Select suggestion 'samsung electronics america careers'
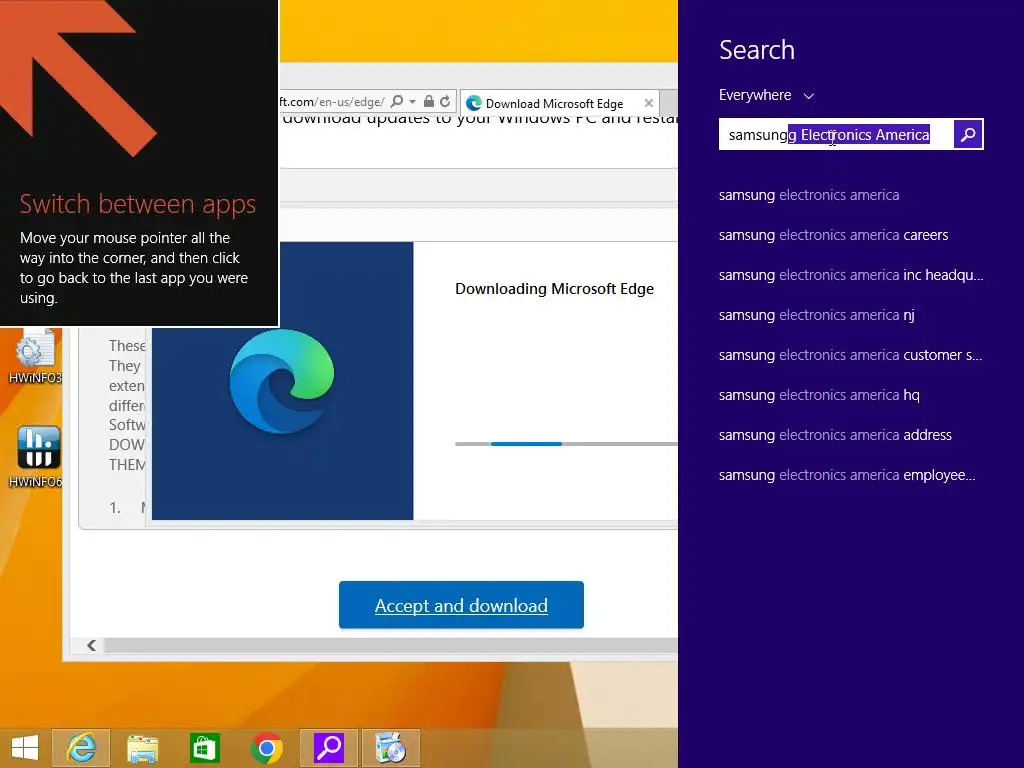 (833, 235)
